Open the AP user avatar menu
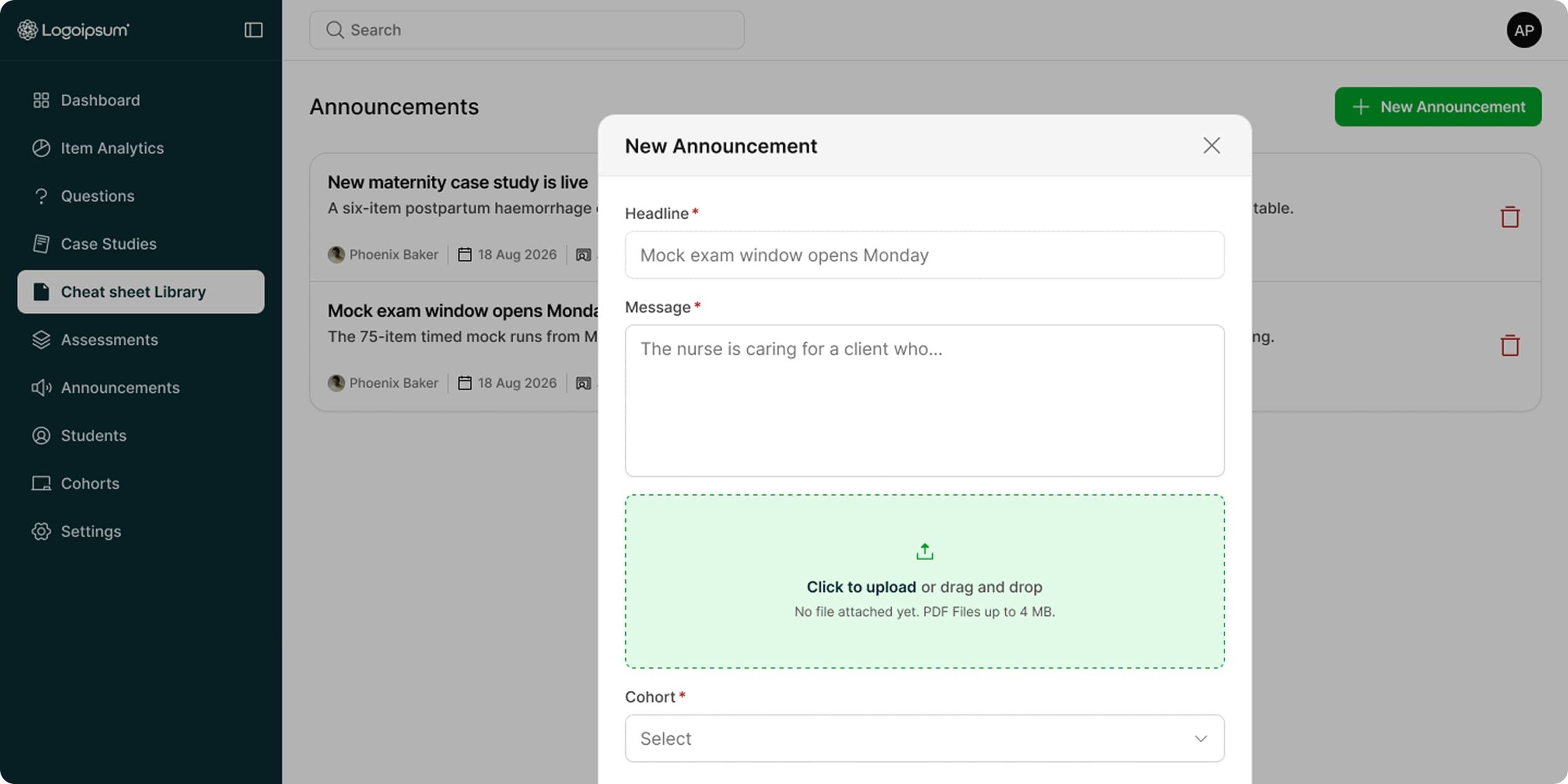 pyautogui.click(x=1524, y=30)
